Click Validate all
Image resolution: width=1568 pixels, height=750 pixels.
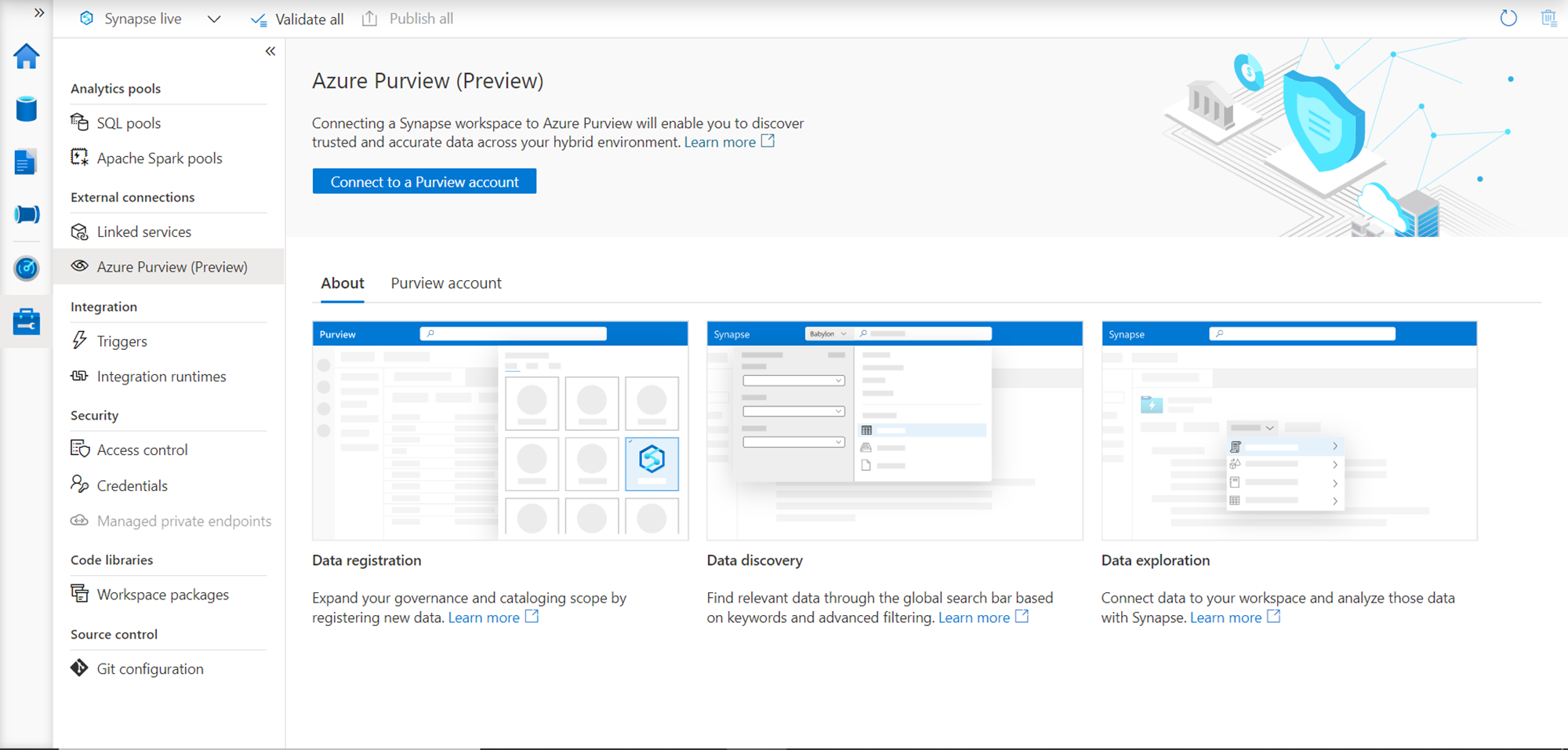click(297, 19)
